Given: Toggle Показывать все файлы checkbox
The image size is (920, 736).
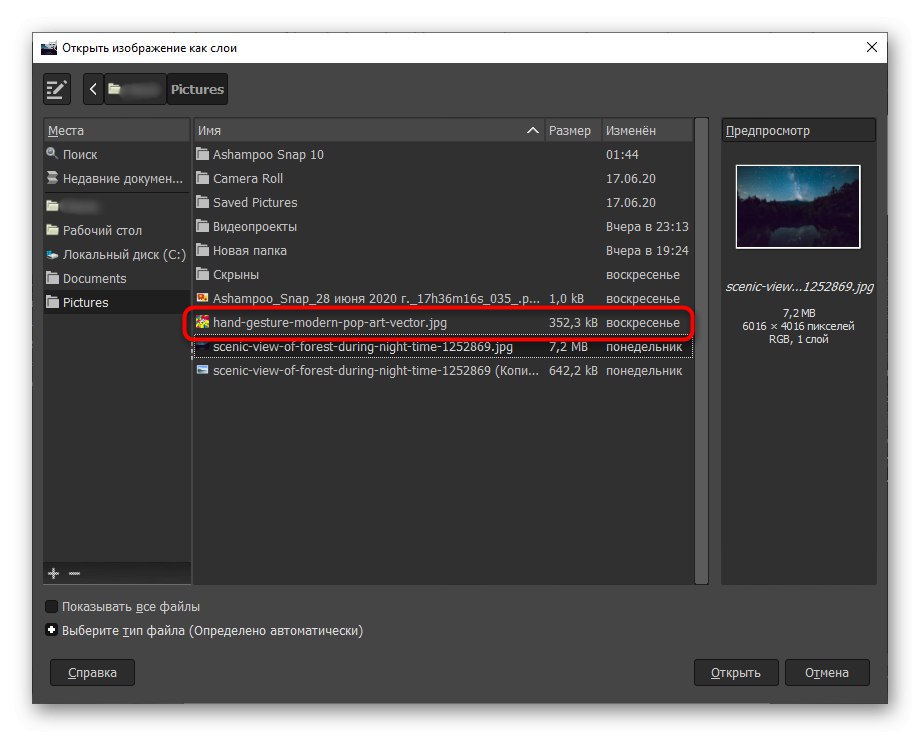Looking at the screenshot, I should click(x=52, y=606).
